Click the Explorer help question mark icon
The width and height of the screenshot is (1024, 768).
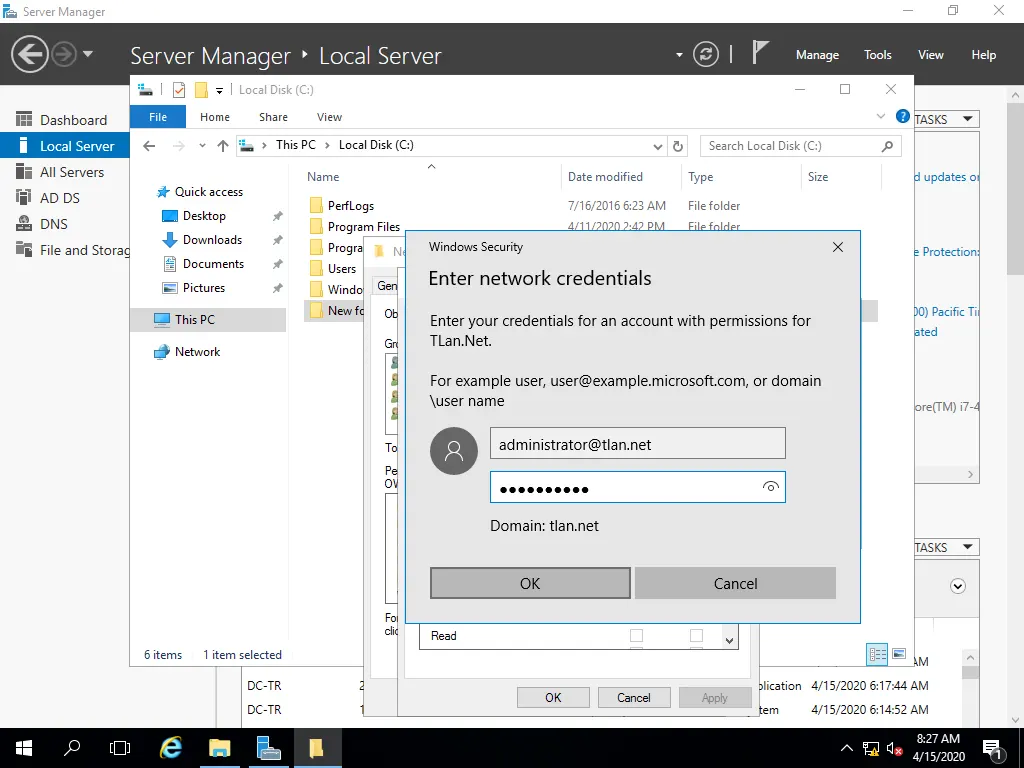tap(903, 116)
